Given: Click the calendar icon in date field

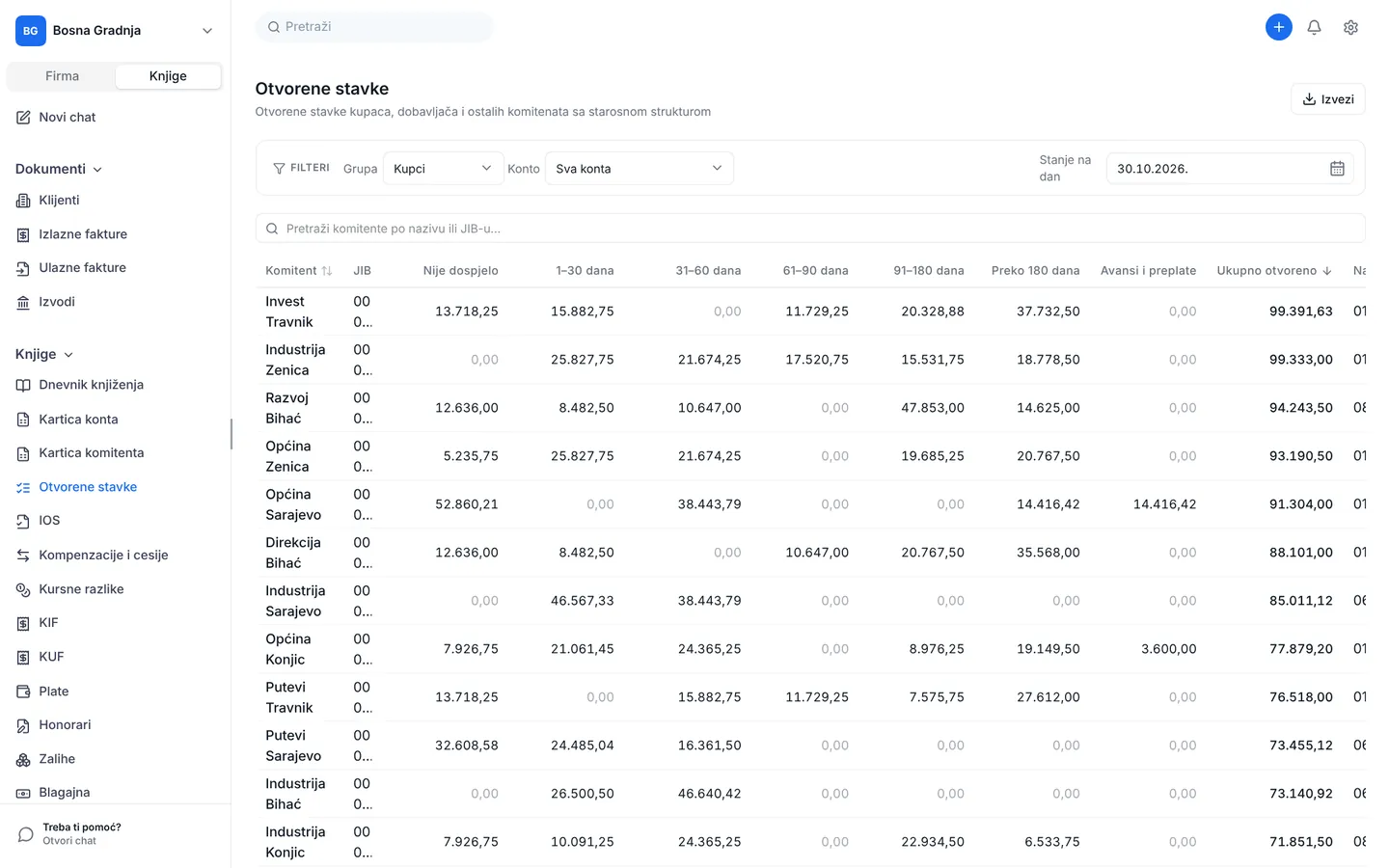Looking at the screenshot, I should tap(1337, 169).
